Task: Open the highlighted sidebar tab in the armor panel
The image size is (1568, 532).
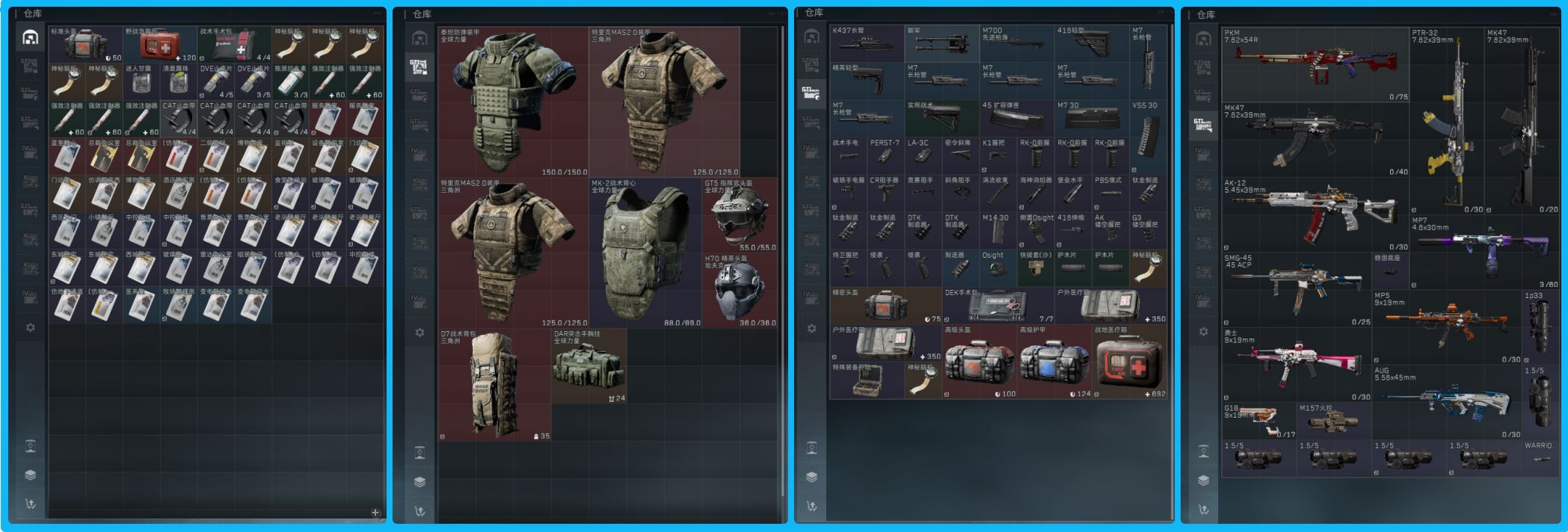Action: coord(419,66)
